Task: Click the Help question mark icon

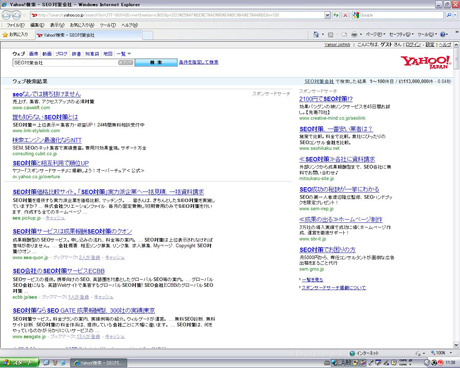Action: [443, 34]
